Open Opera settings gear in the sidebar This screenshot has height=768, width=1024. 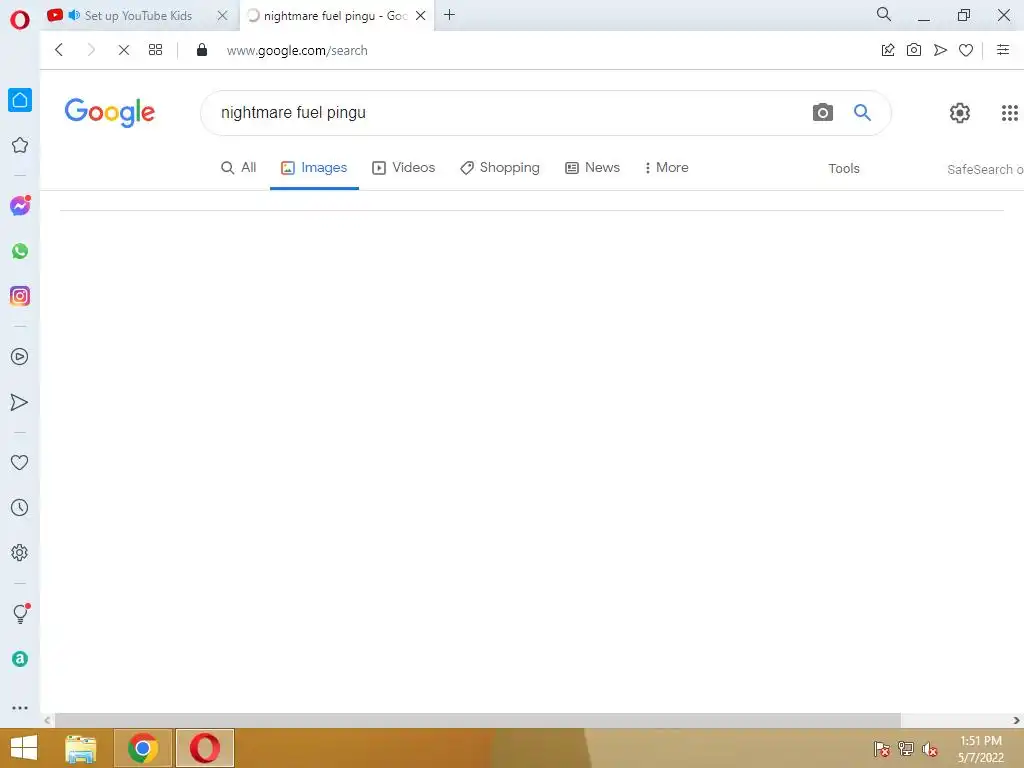tap(20, 552)
